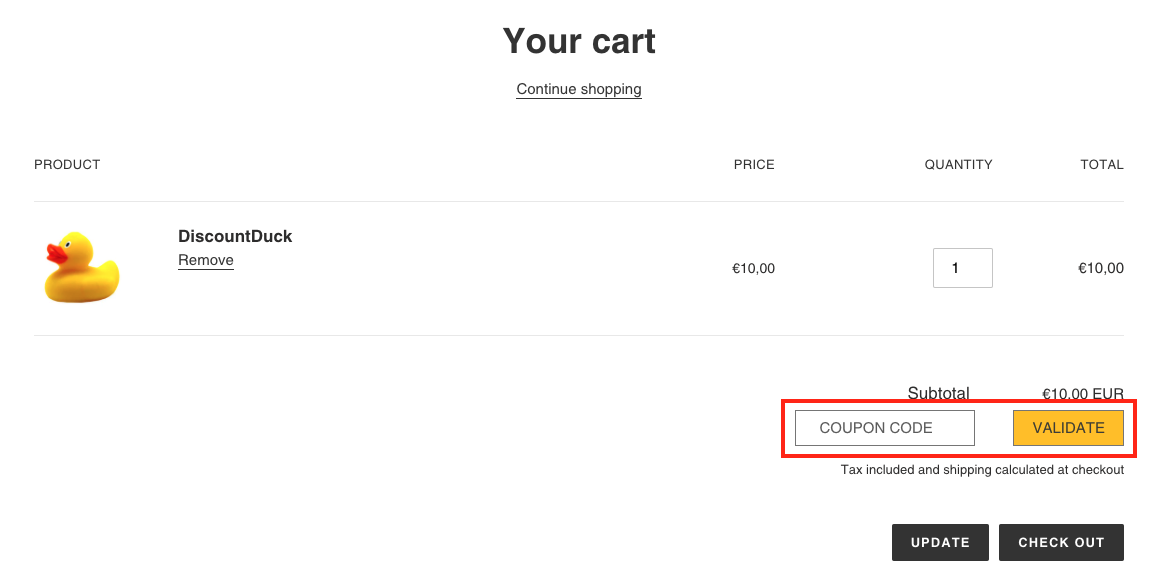Click into the Coupon Code field
The height and width of the screenshot is (579, 1156).
click(x=884, y=428)
